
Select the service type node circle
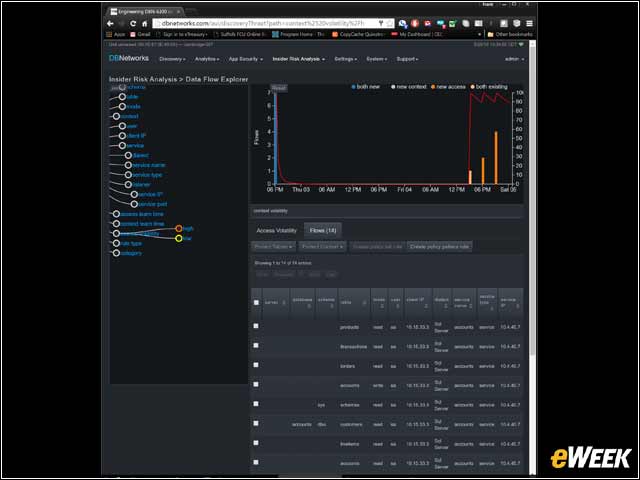pyautogui.click(x=128, y=175)
